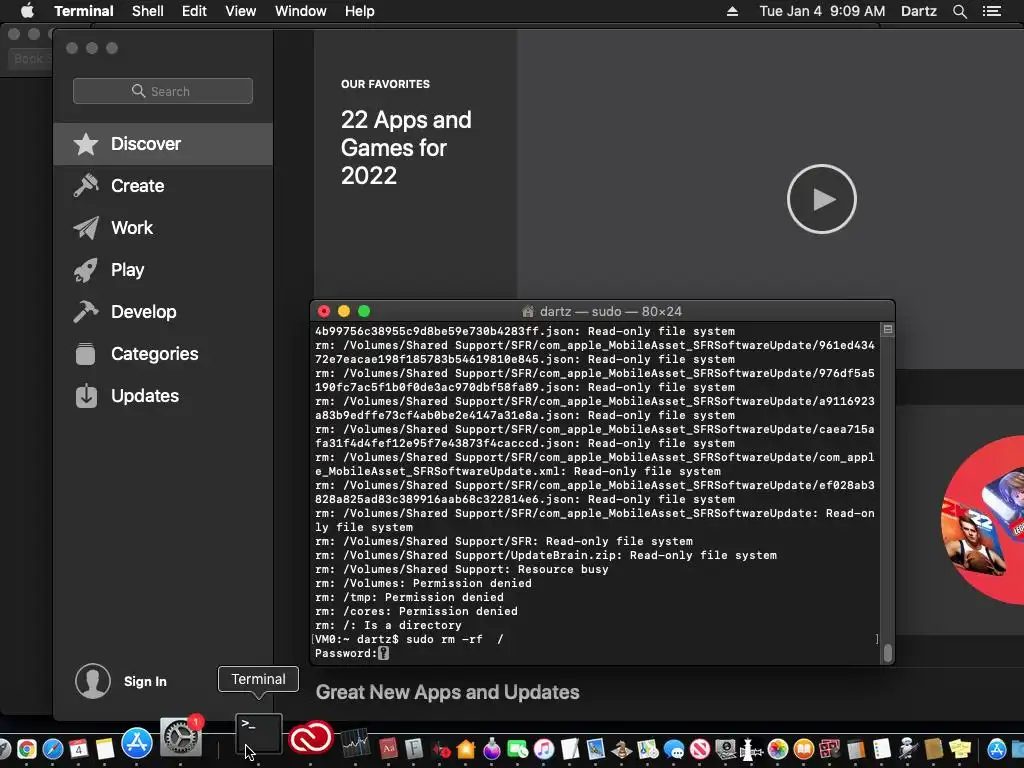The height and width of the screenshot is (768, 1024).
Task: Click the date and time in menu bar
Action: coord(822,11)
